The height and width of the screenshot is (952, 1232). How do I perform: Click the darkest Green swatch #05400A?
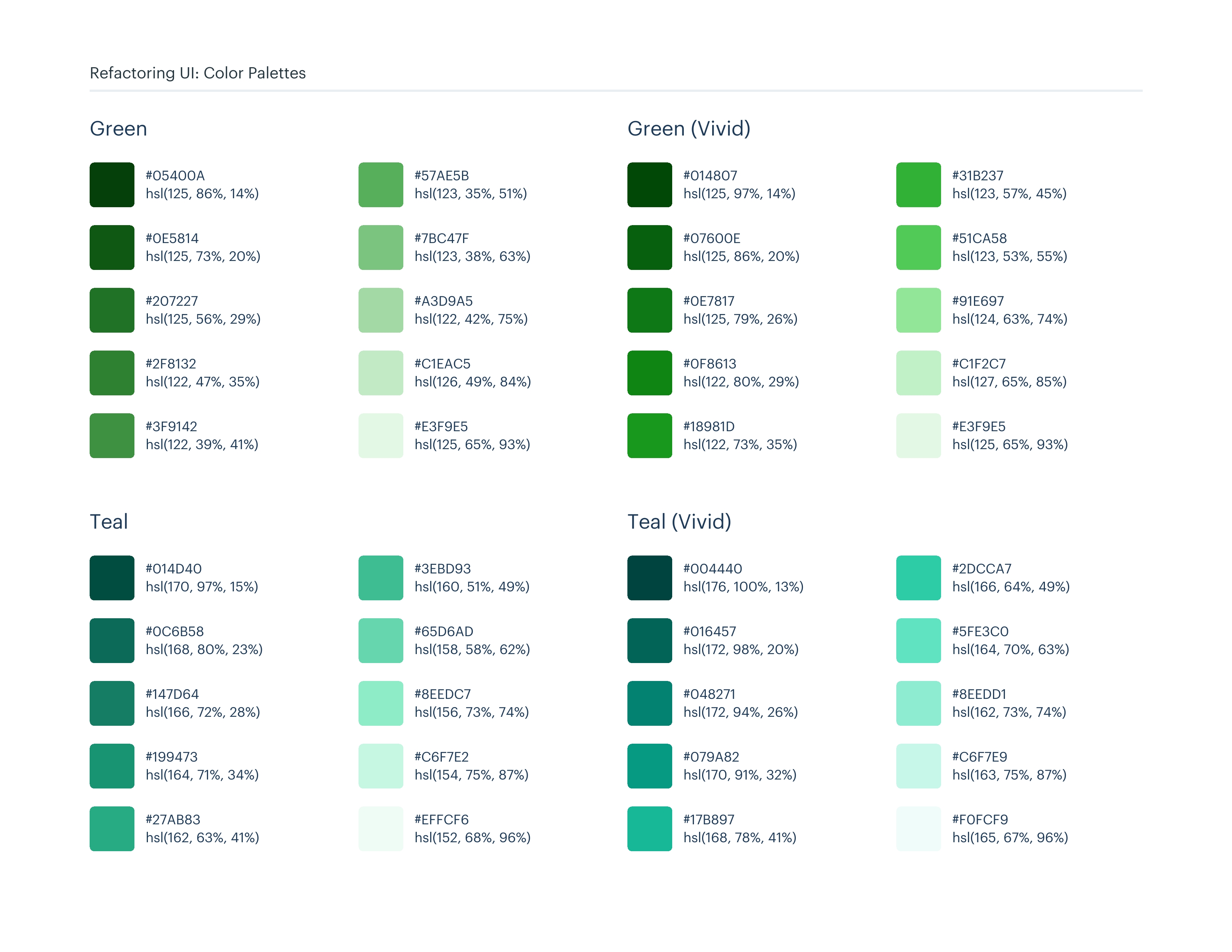coord(112,185)
